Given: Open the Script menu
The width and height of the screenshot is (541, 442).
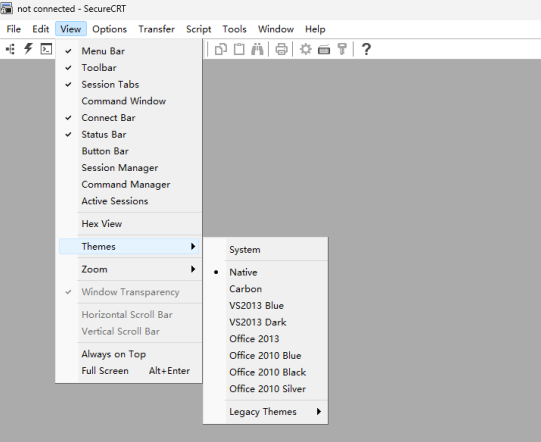Looking at the screenshot, I should 199,29.
